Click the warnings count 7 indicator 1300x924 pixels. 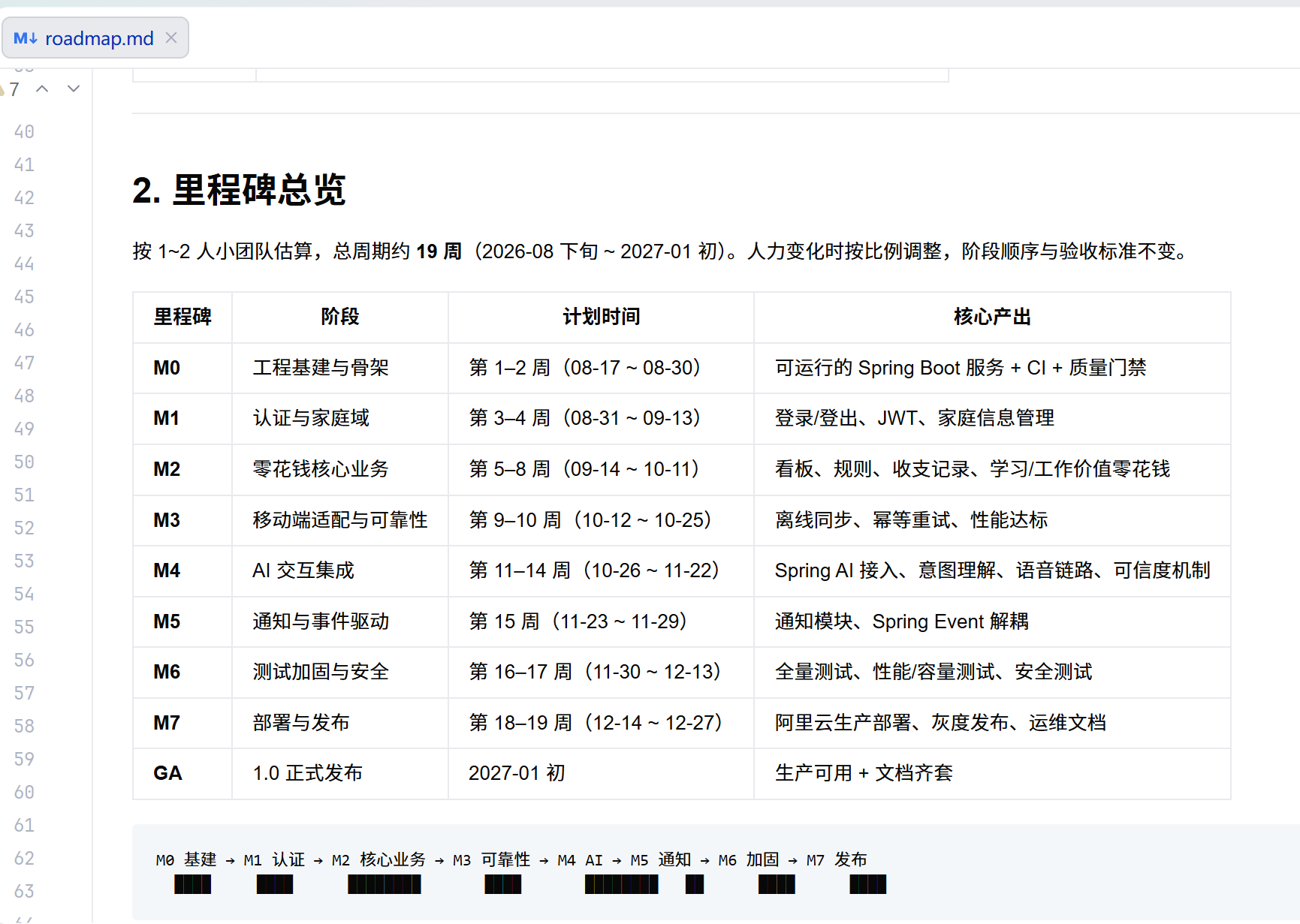click(x=11, y=89)
